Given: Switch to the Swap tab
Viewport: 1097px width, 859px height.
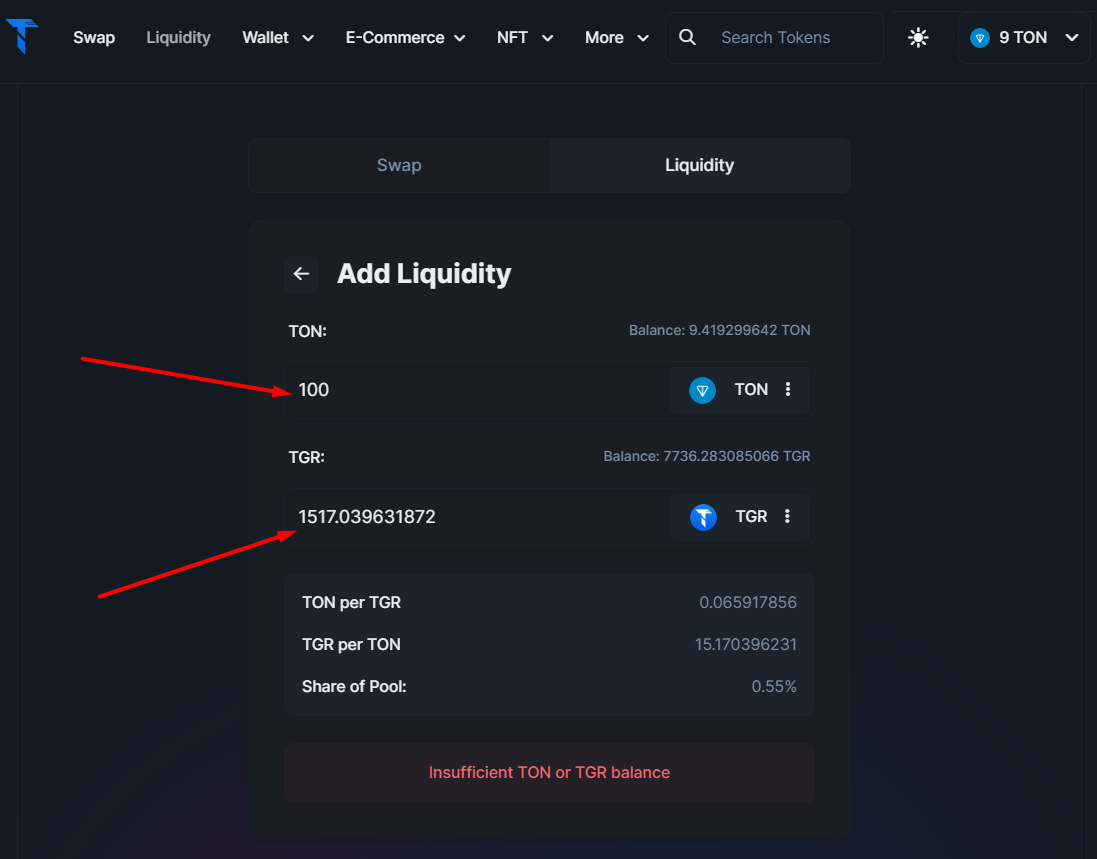Looking at the screenshot, I should pyautogui.click(x=399, y=165).
